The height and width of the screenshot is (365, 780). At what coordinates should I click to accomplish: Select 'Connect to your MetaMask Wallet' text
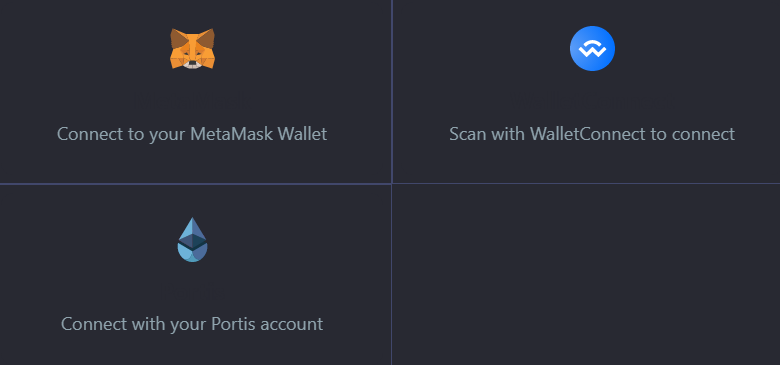(192, 134)
